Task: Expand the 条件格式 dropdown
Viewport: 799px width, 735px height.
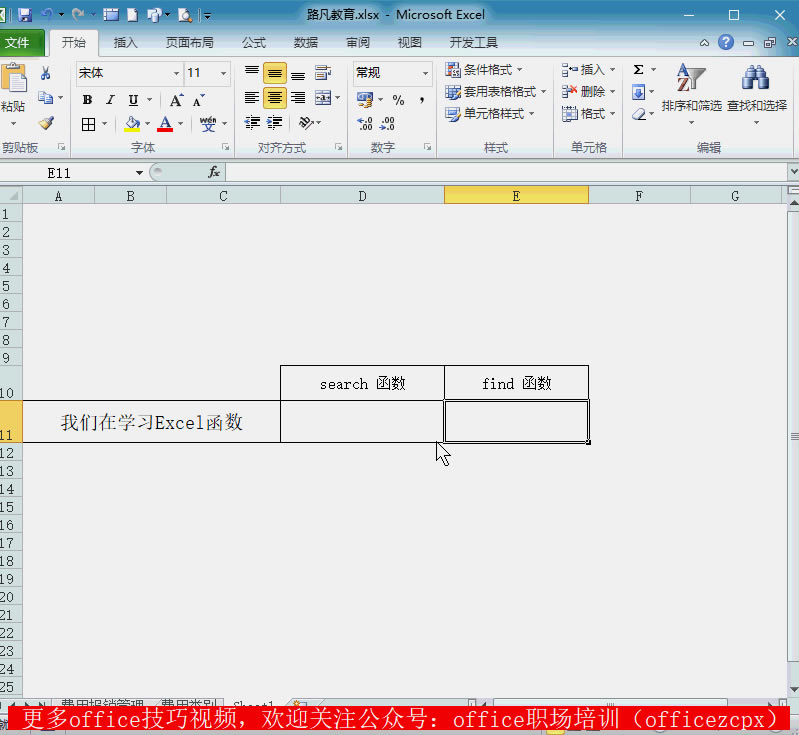Action: click(492, 70)
